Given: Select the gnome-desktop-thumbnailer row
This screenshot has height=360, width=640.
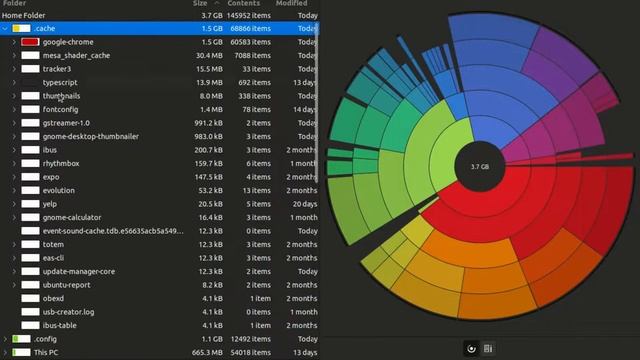Looking at the screenshot, I should click(x=159, y=136).
